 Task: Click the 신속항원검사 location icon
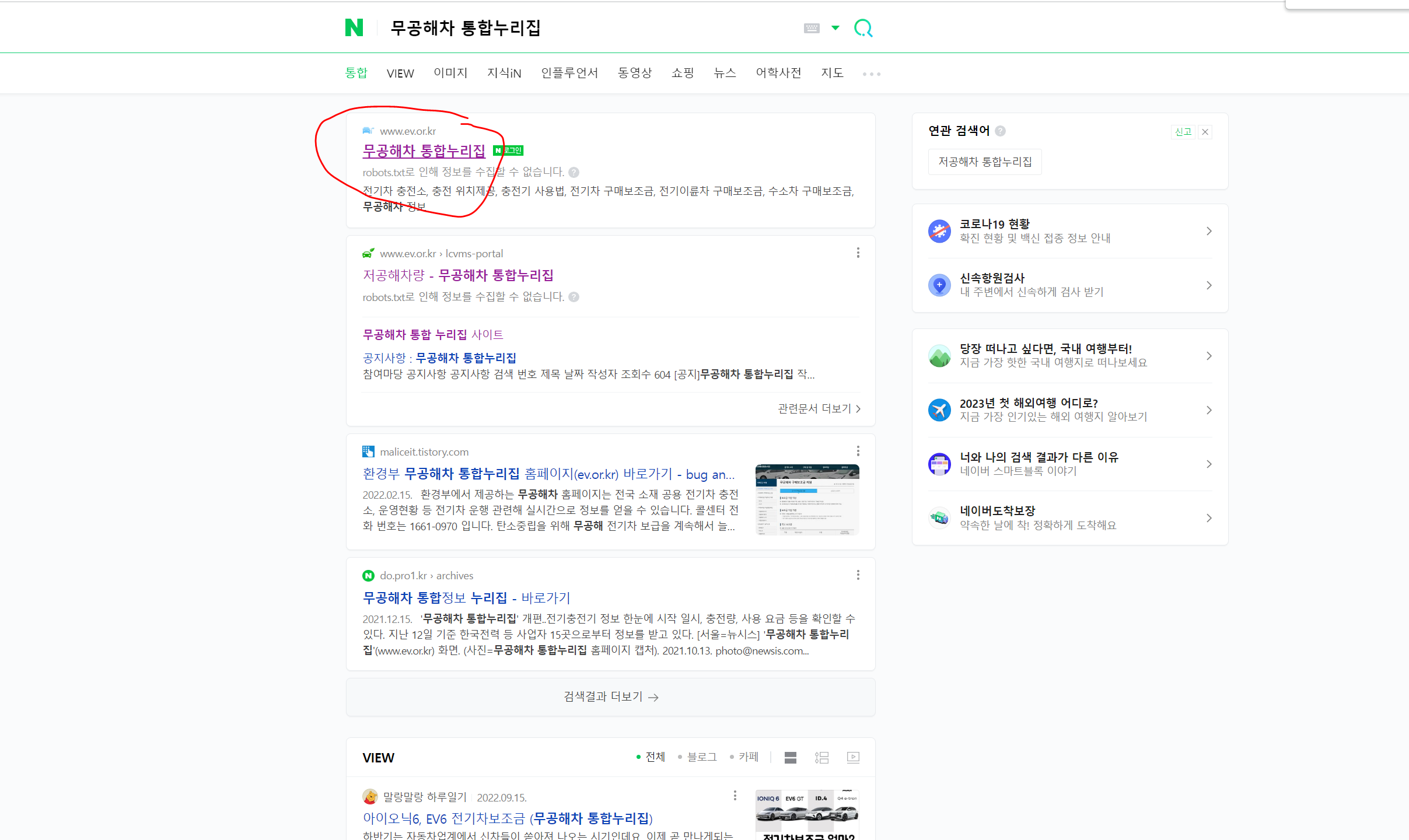939,285
